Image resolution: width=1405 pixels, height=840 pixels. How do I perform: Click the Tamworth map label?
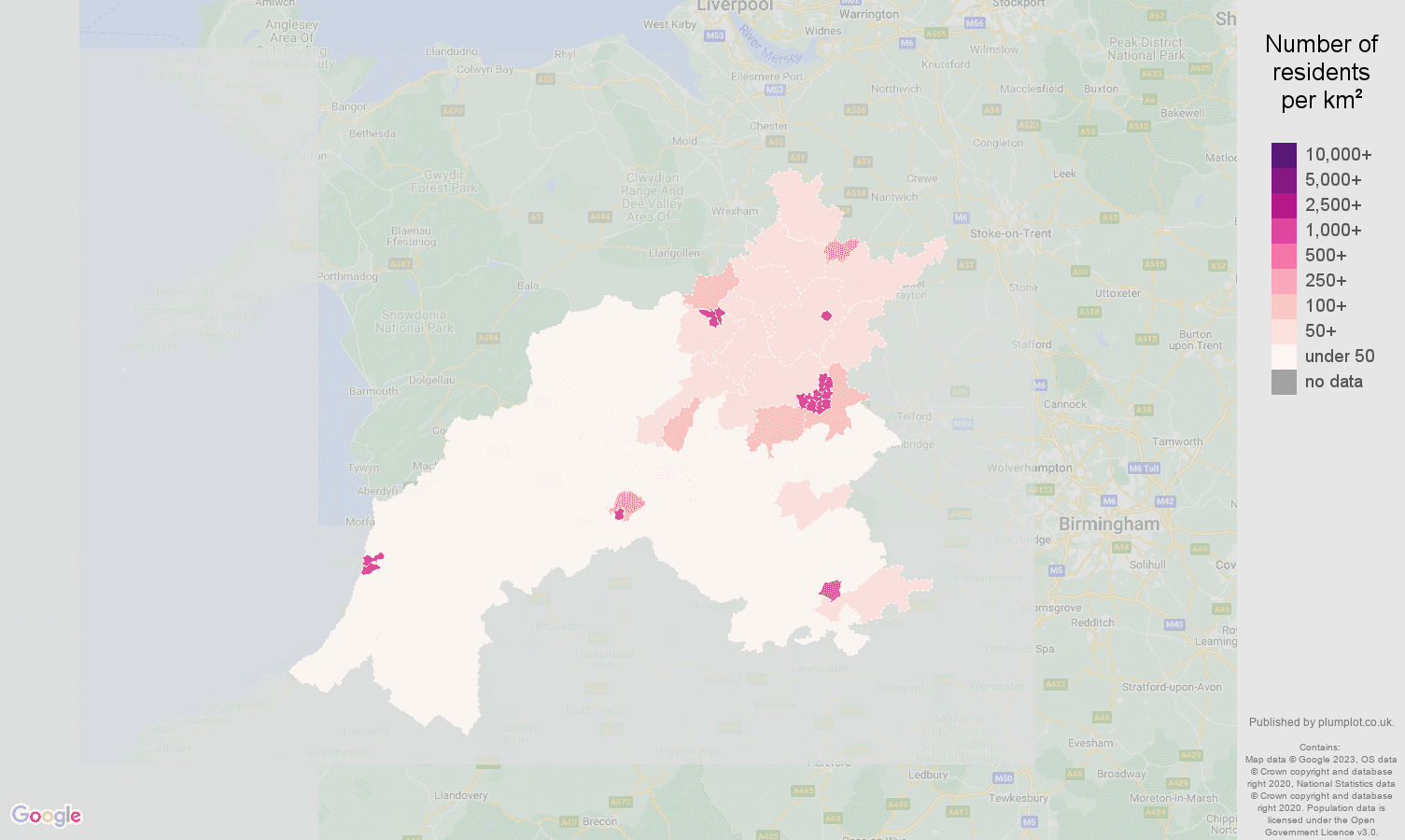1177,441
